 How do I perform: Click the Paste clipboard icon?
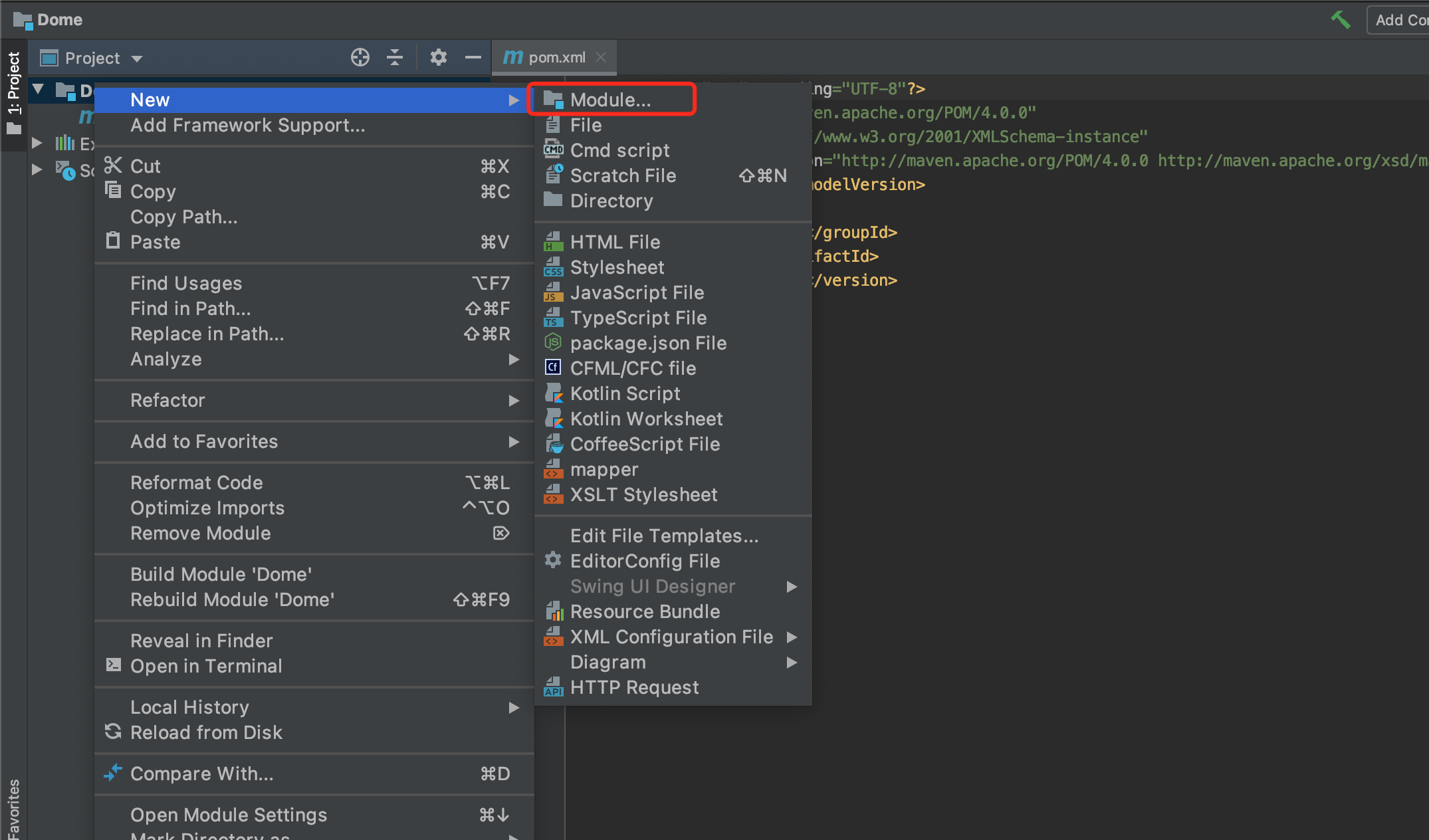(x=113, y=241)
